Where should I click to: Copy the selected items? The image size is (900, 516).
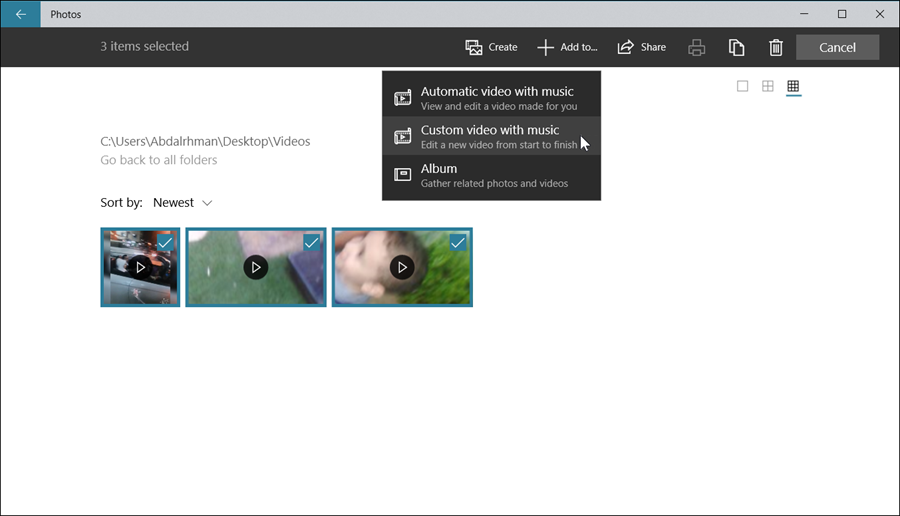click(x=736, y=47)
